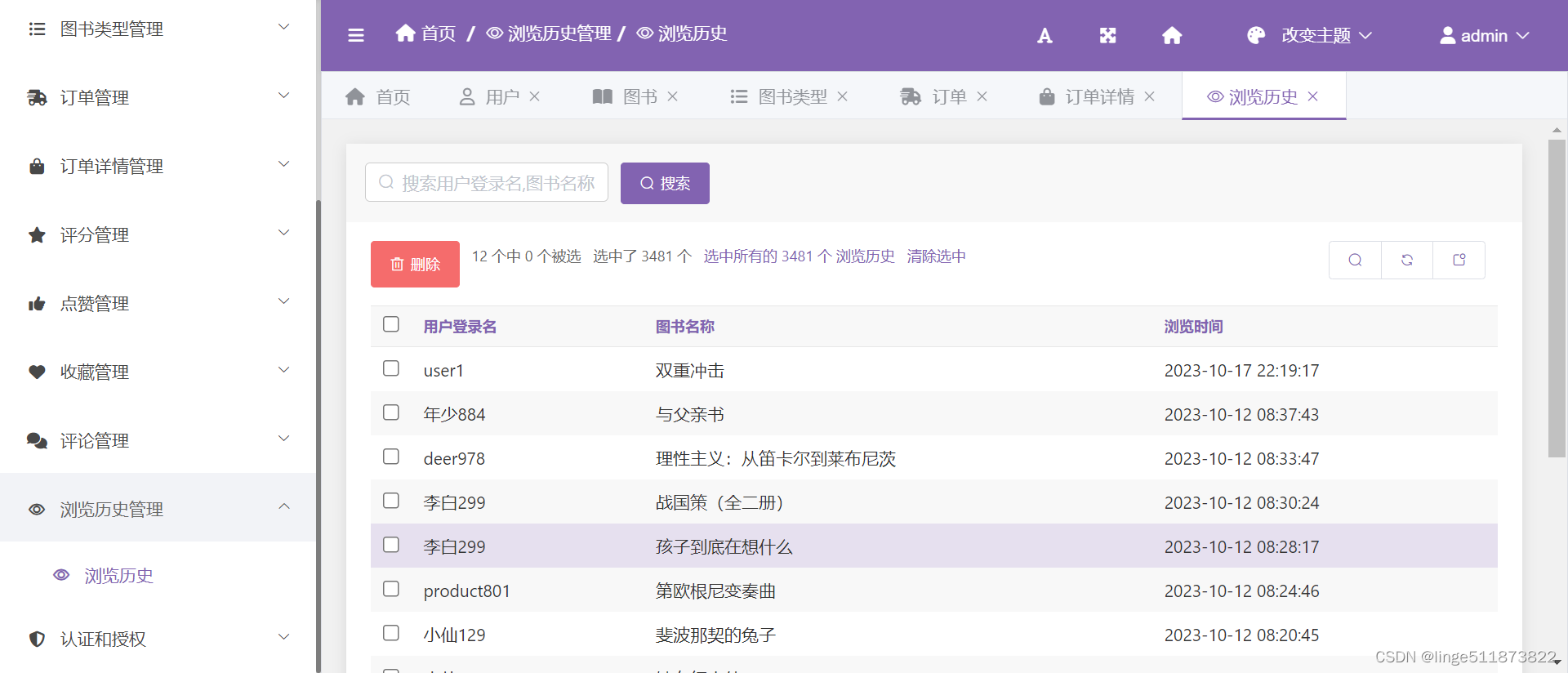Check the 战国策（全二册） row checkbox
This screenshot has width=1568, height=673.
pyautogui.click(x=391, y=501)
